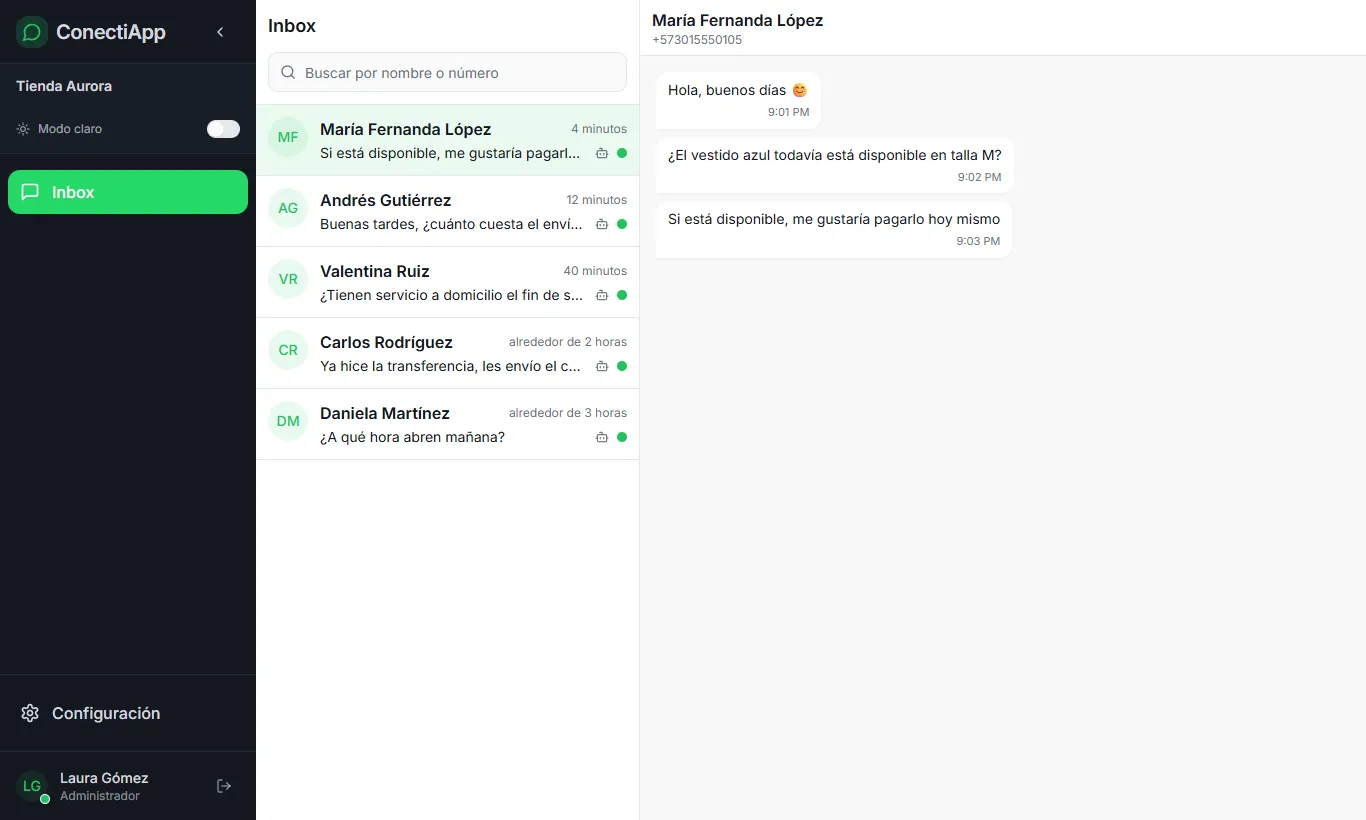Image resolution: width=1366 pixels, height=820 pixels.
Task: Click the message about the vestido azul
Action: pos(834,165)
